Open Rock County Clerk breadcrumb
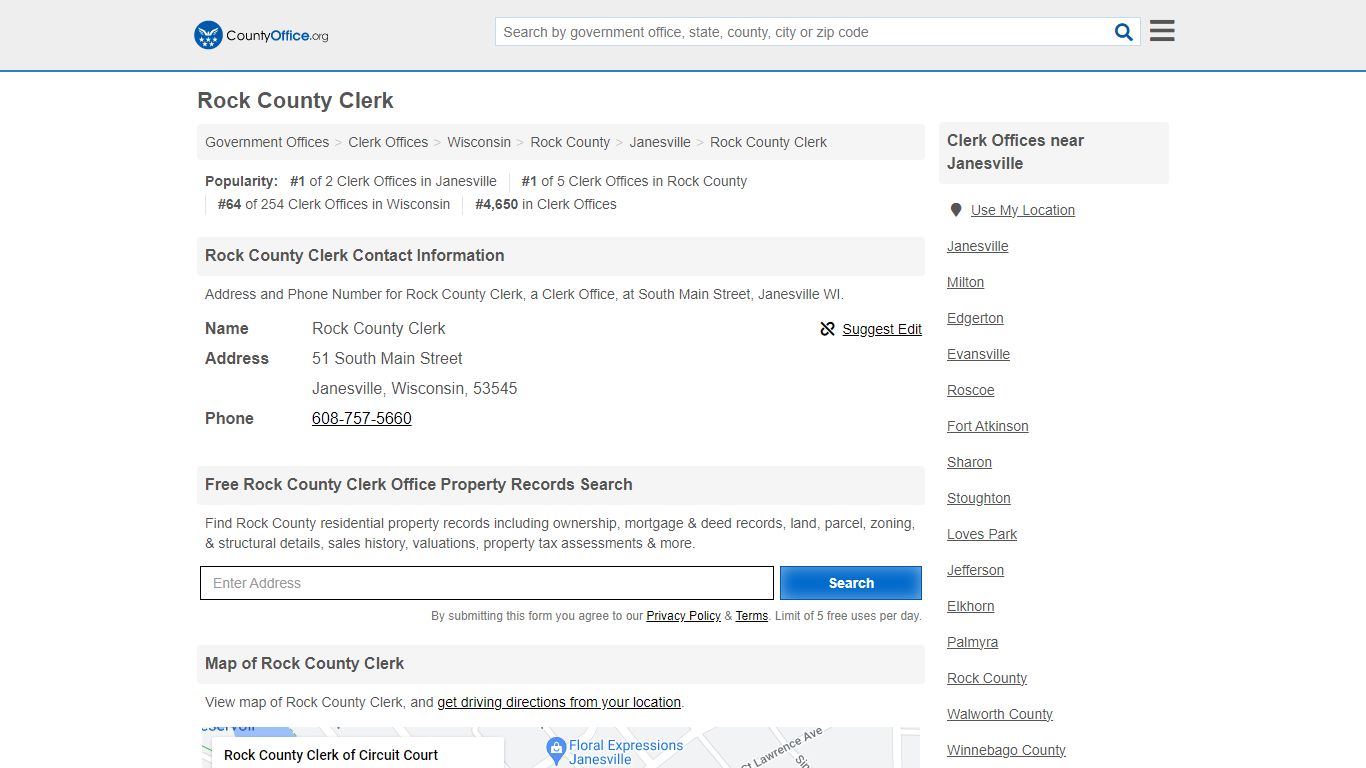The image size is (1366, 768). 768,142
